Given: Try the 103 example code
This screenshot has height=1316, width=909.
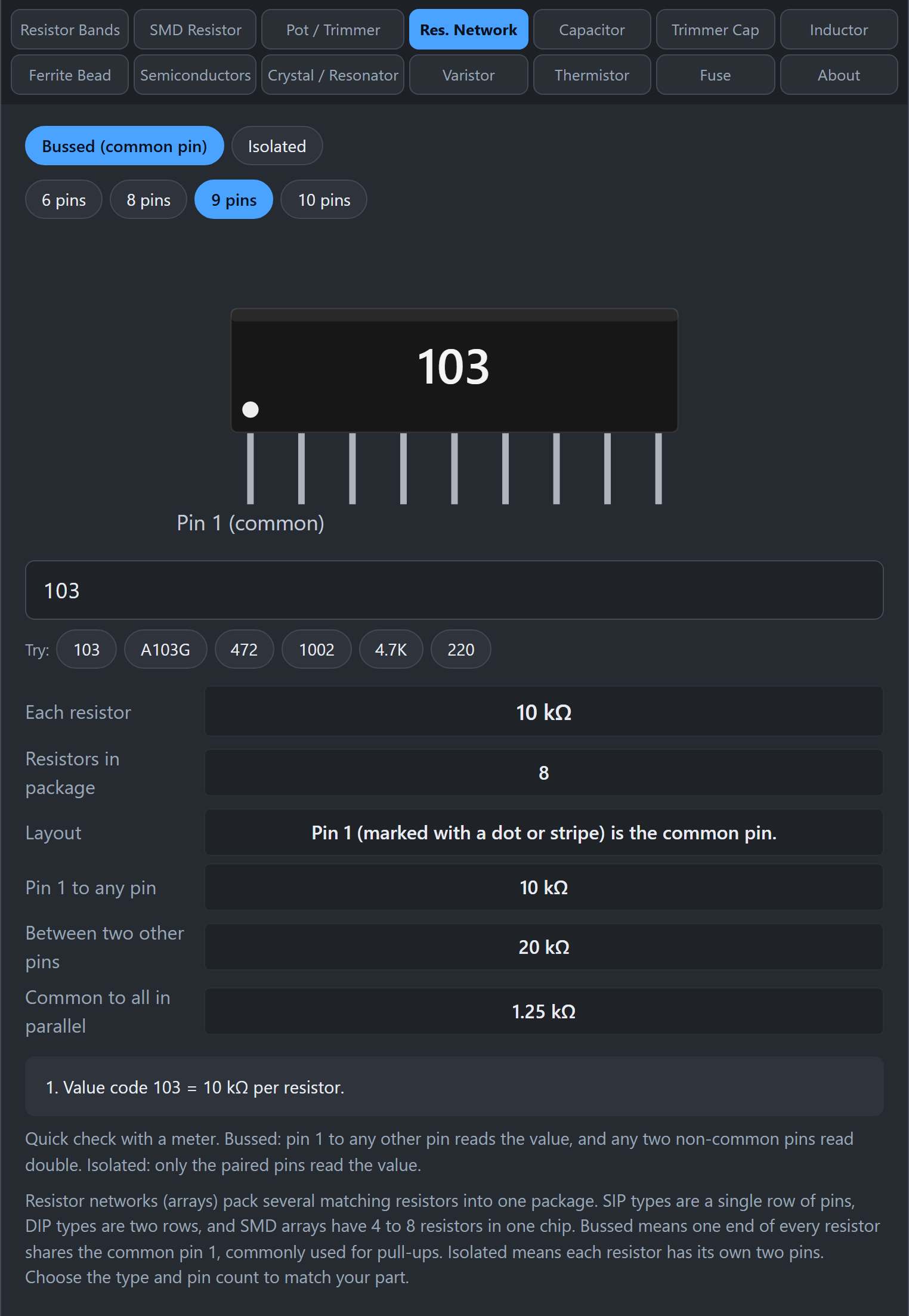Looking at the screenshot, I should coord(86,649).
